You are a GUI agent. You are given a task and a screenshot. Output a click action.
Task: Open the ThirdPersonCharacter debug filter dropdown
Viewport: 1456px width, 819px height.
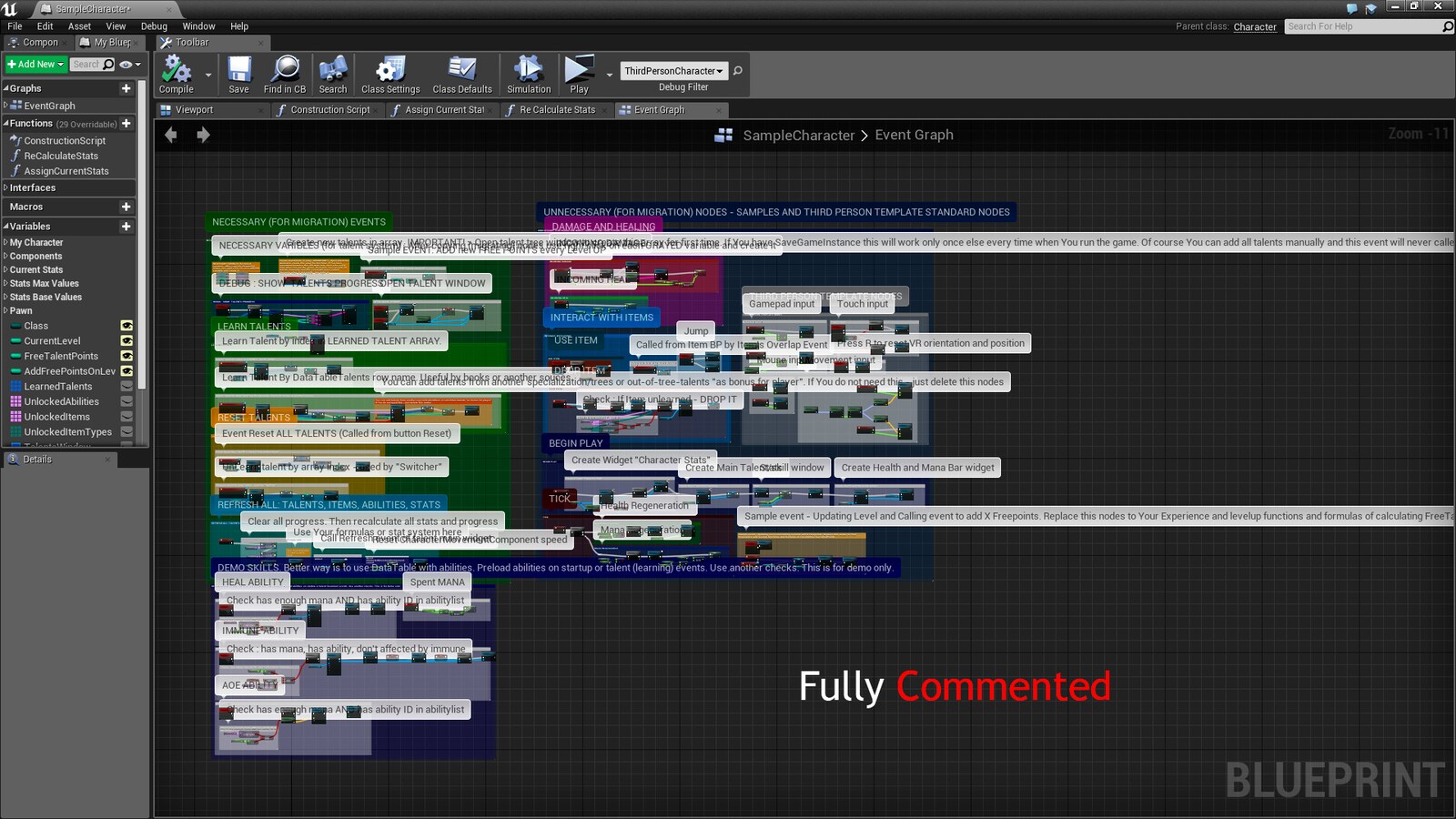(673, 70)
